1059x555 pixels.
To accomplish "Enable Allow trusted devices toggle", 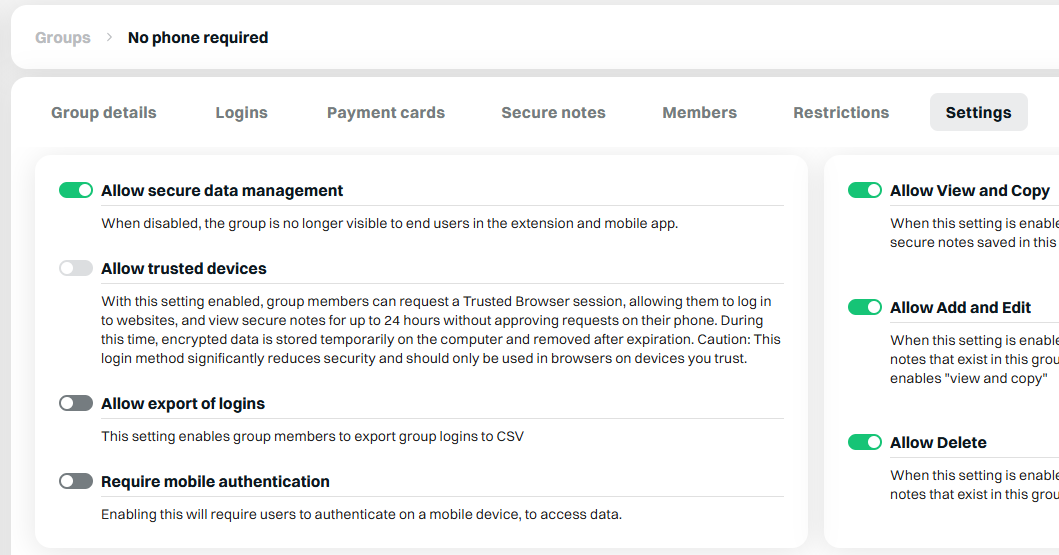I will (x=76, y=268).
